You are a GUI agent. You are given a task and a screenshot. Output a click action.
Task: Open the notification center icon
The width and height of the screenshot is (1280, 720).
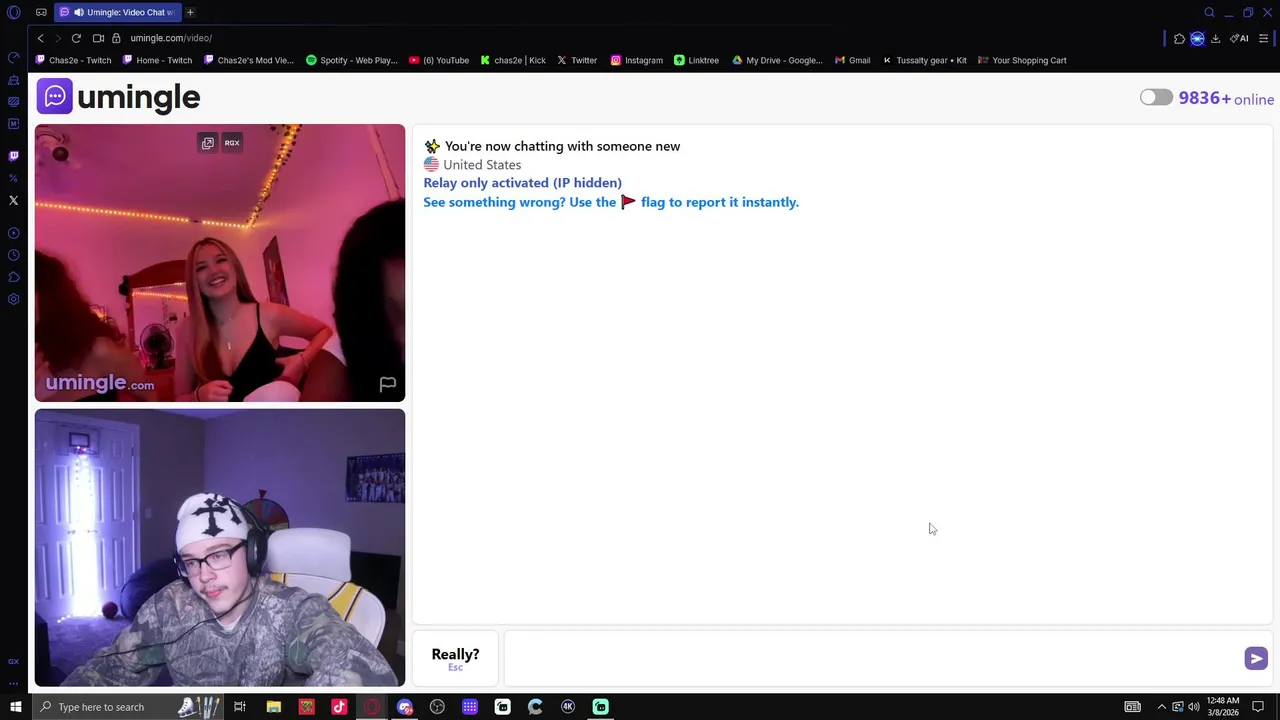pos(1259,707)
